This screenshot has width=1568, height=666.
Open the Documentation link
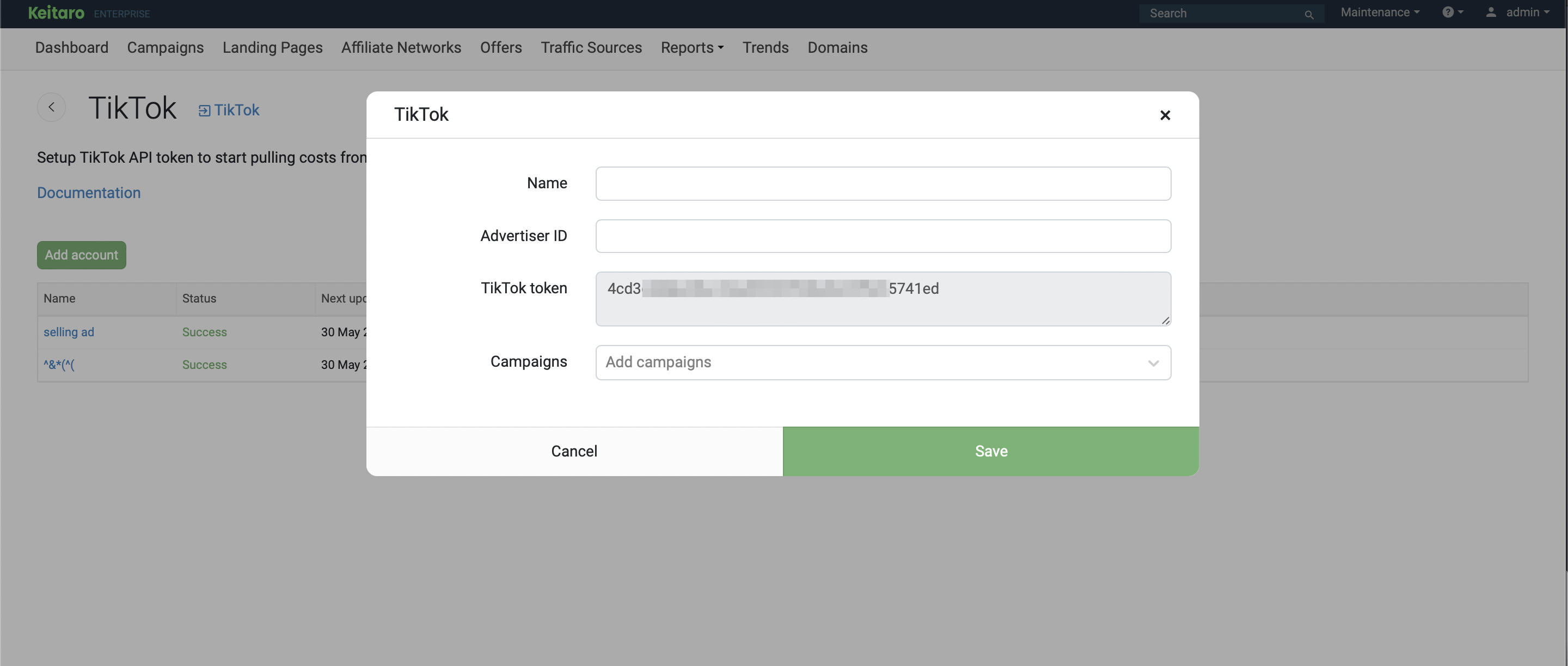tap(89, 193)
